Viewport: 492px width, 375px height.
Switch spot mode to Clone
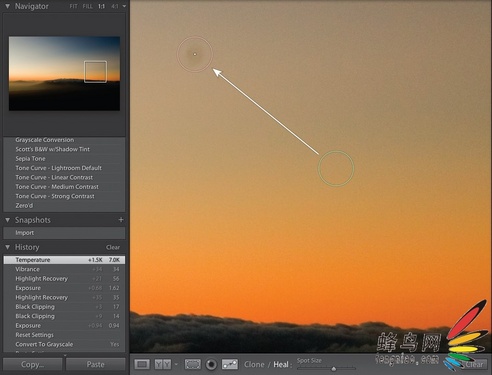[x=254, y=364]
